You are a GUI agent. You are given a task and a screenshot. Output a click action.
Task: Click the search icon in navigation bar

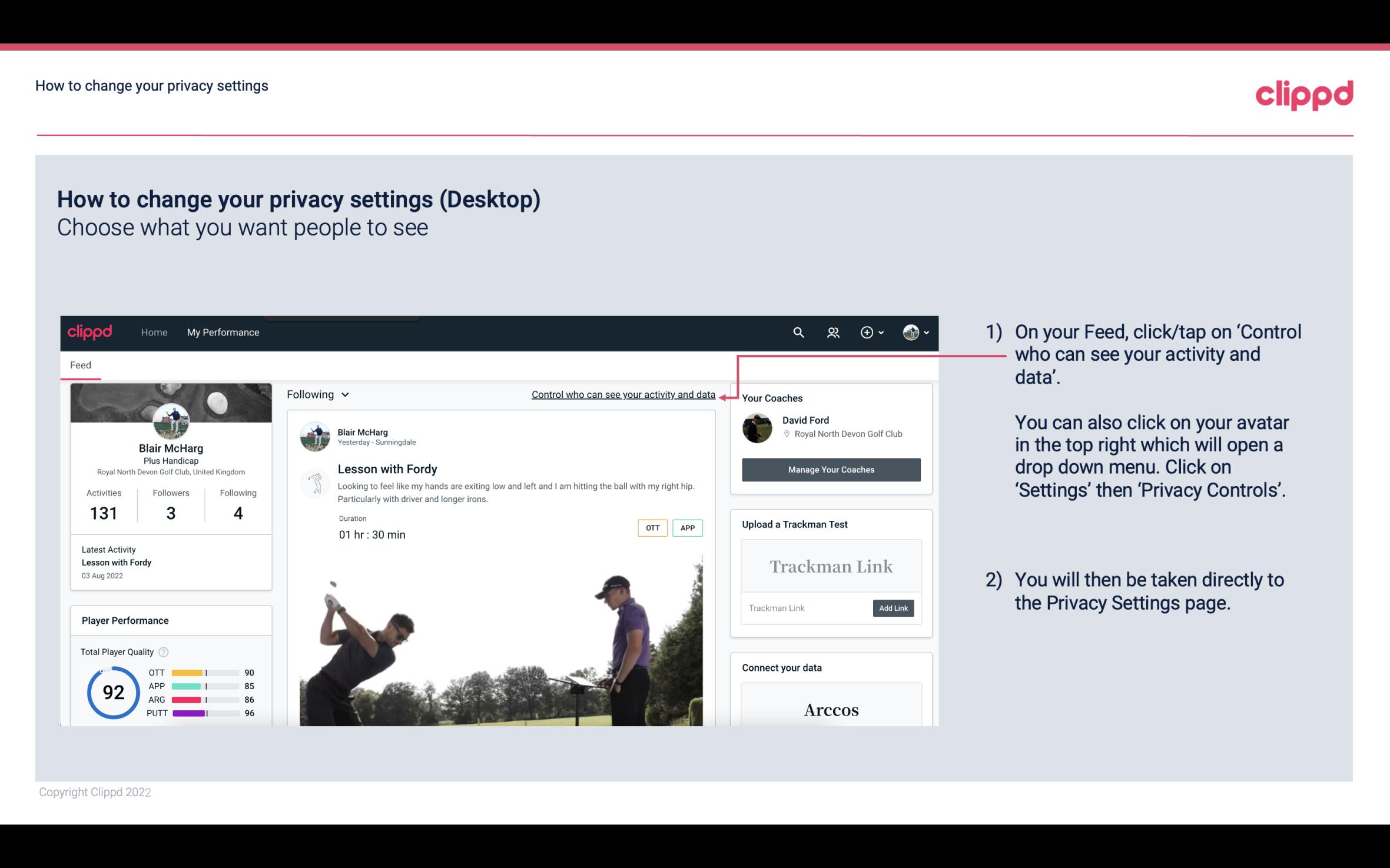[x=799, y=332]
